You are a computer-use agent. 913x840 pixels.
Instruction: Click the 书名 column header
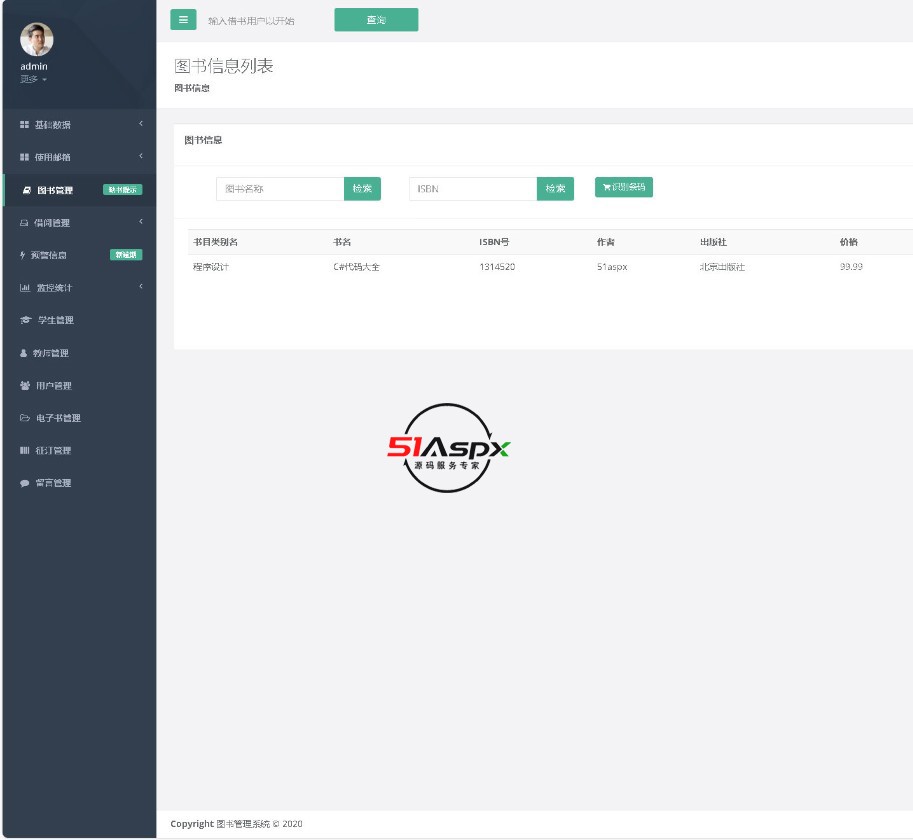coord(342,242)
